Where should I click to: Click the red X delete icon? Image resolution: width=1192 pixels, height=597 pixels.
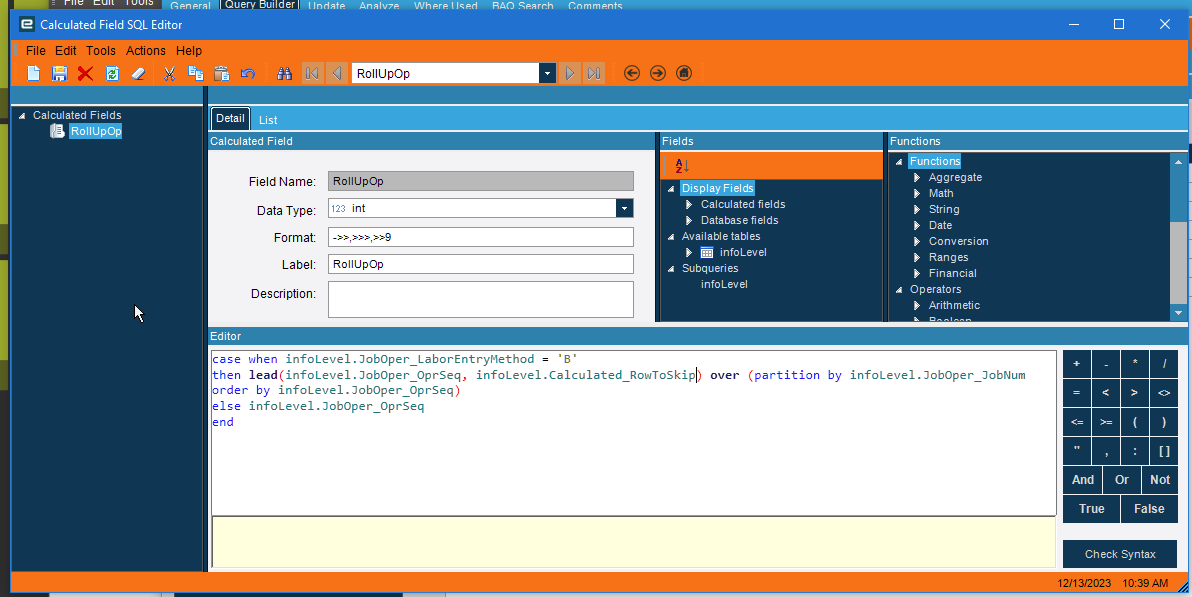tap(85, 73)
